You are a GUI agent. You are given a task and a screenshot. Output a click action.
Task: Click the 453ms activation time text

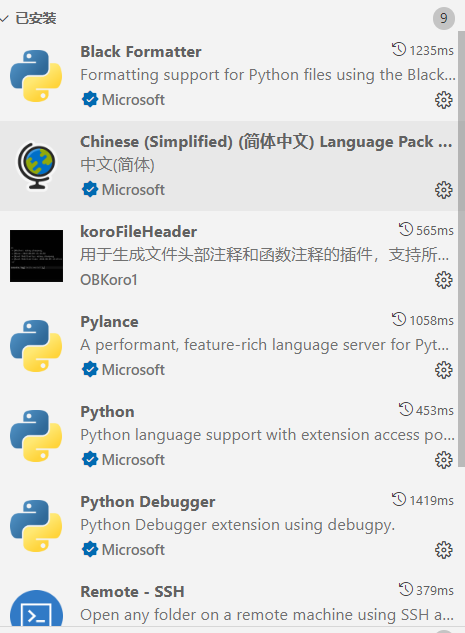[435, 411]
